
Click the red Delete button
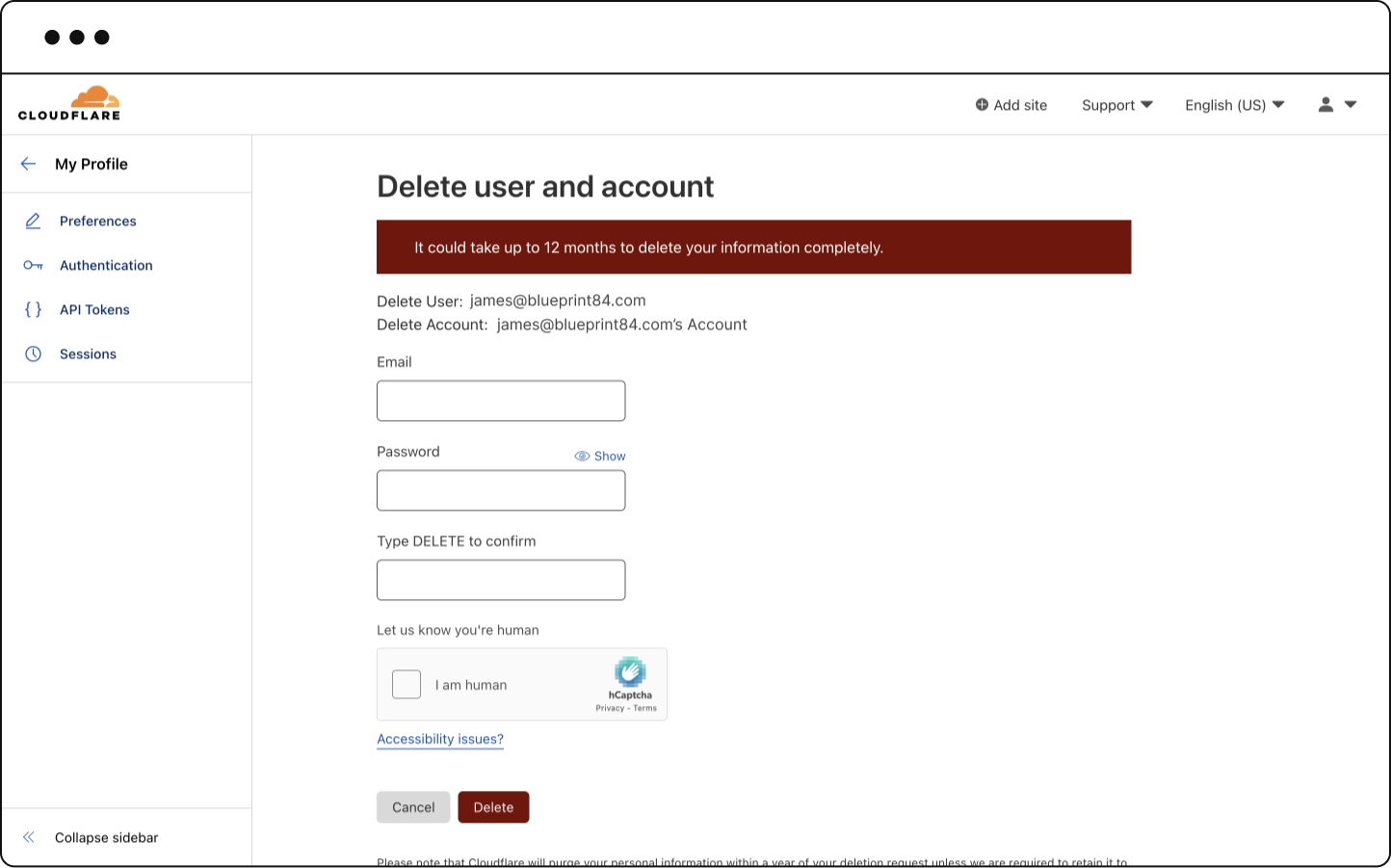[x=493, y=807]
